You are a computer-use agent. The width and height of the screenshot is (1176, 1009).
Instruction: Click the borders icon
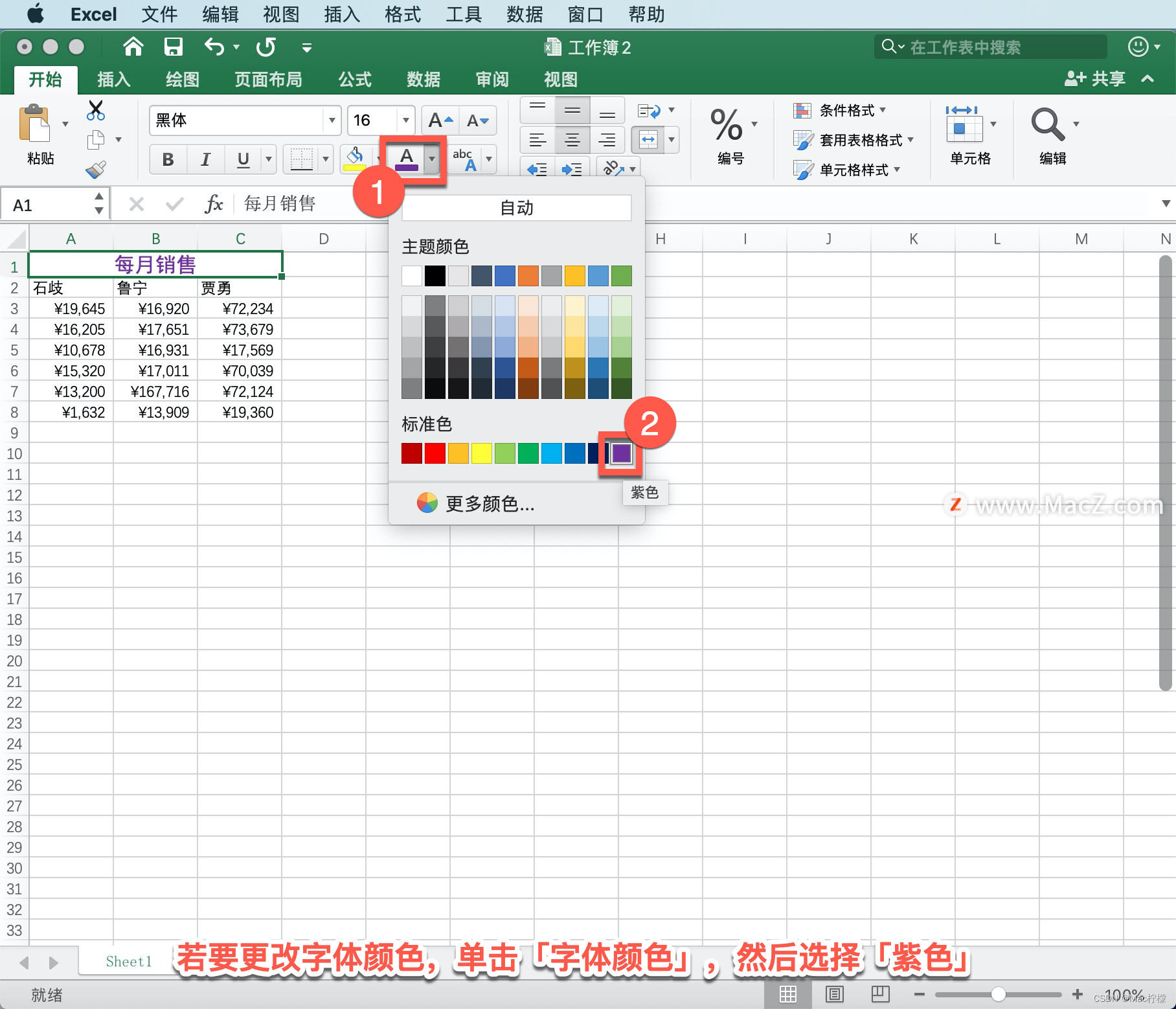(301, 159)
